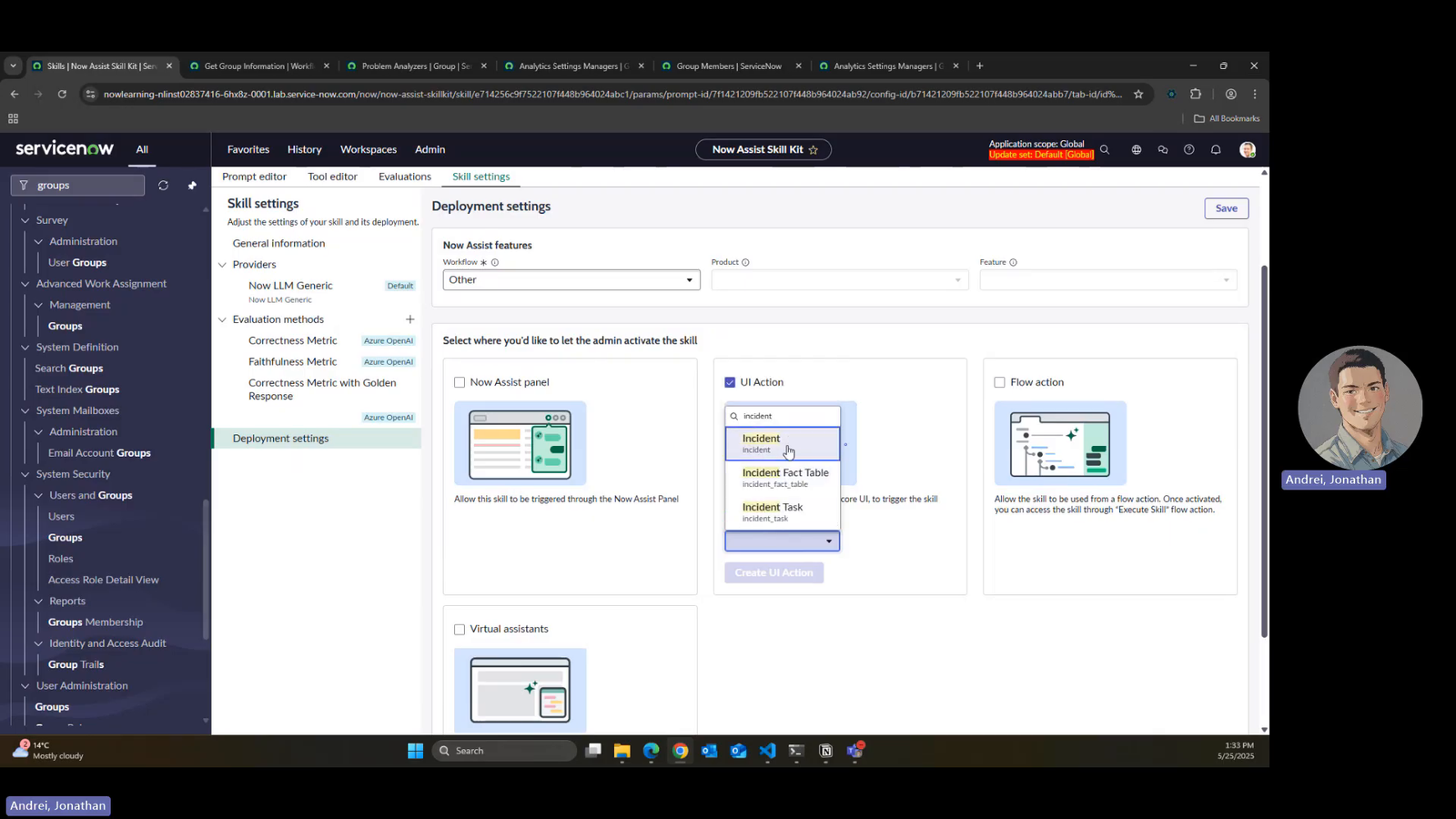Add an evaluation method with plus icon

(410, 319)
